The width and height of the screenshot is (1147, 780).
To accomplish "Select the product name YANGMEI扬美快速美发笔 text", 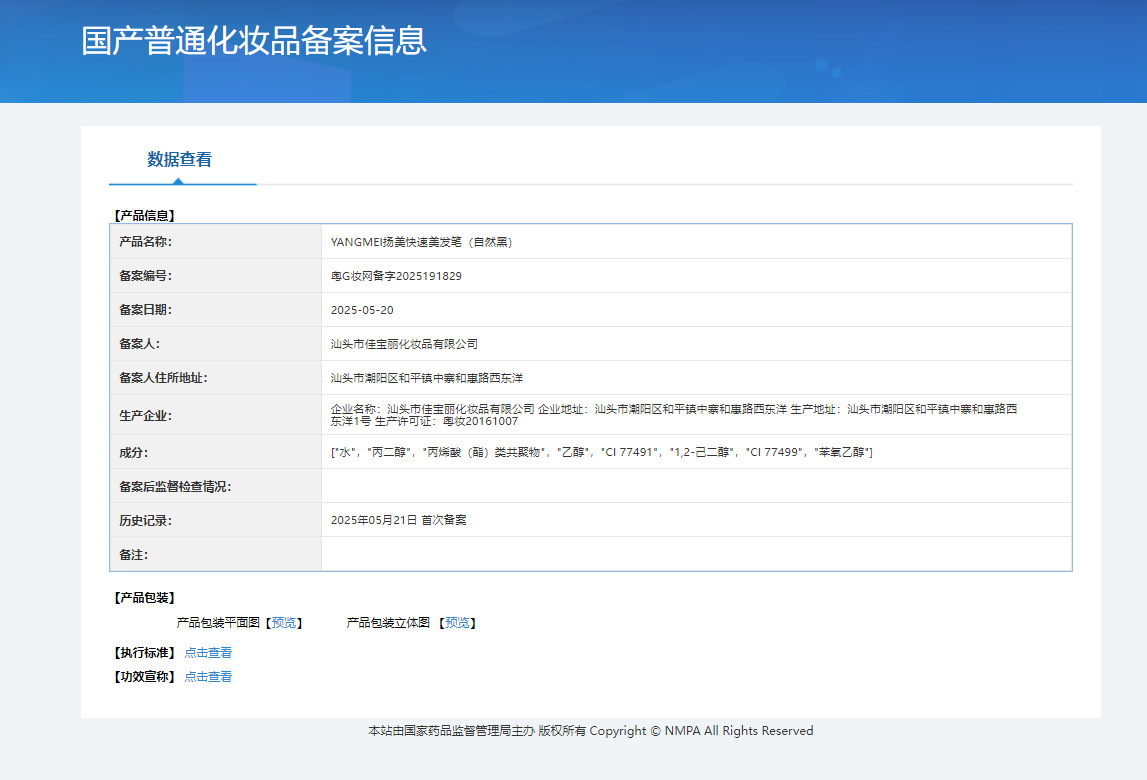I will click(421, 242).
